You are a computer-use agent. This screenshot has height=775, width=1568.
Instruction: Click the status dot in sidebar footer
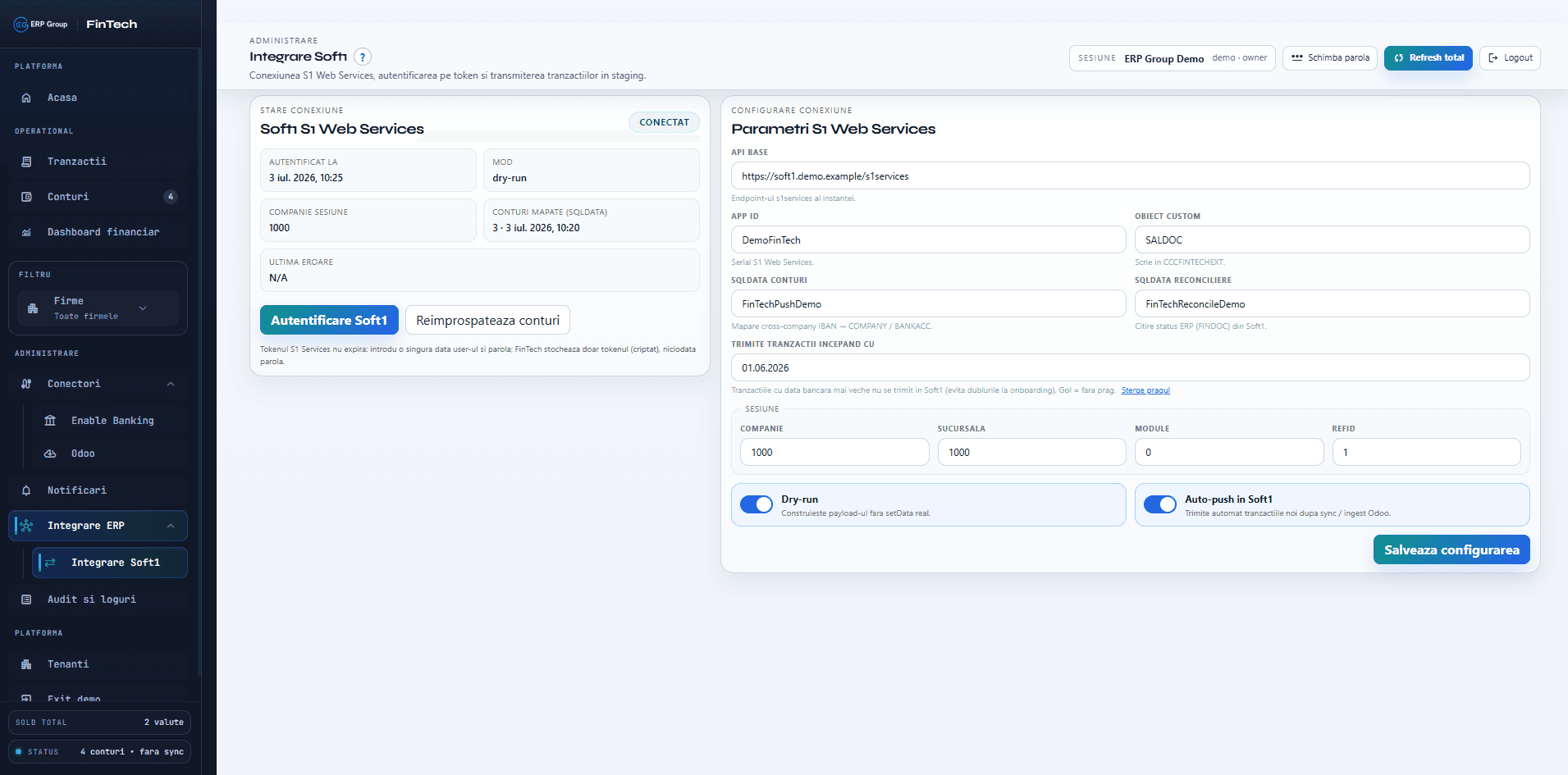19,752
